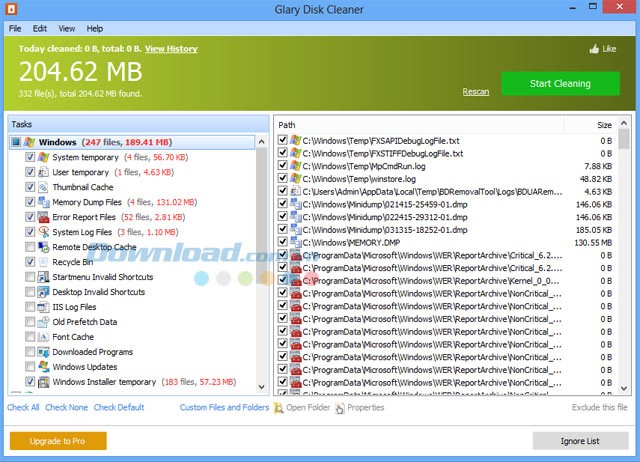Click the file icon for MEMORY.DMP
This screenshot has height=462, width=640.
(296, 242)
